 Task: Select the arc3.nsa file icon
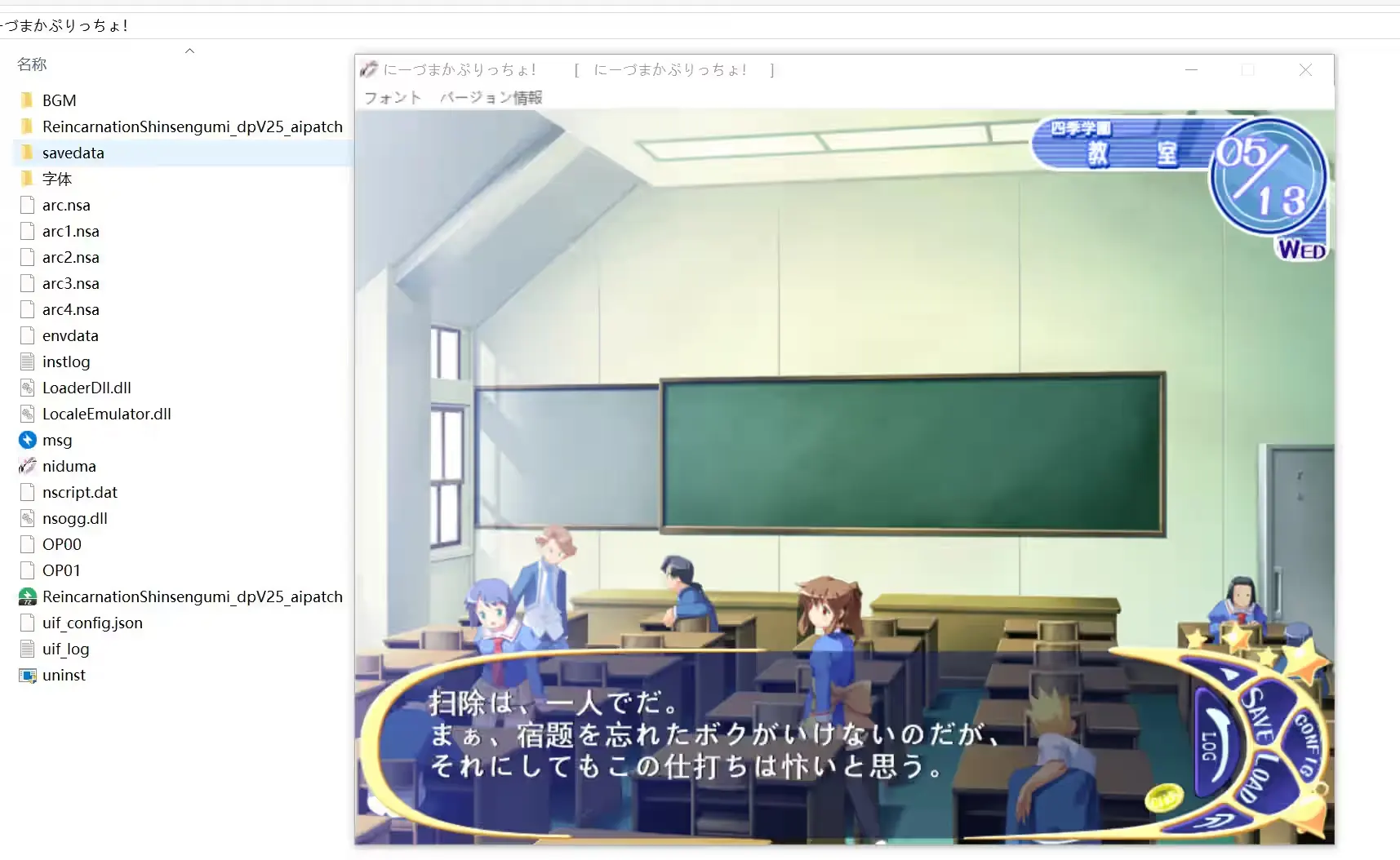pos(27,283)
